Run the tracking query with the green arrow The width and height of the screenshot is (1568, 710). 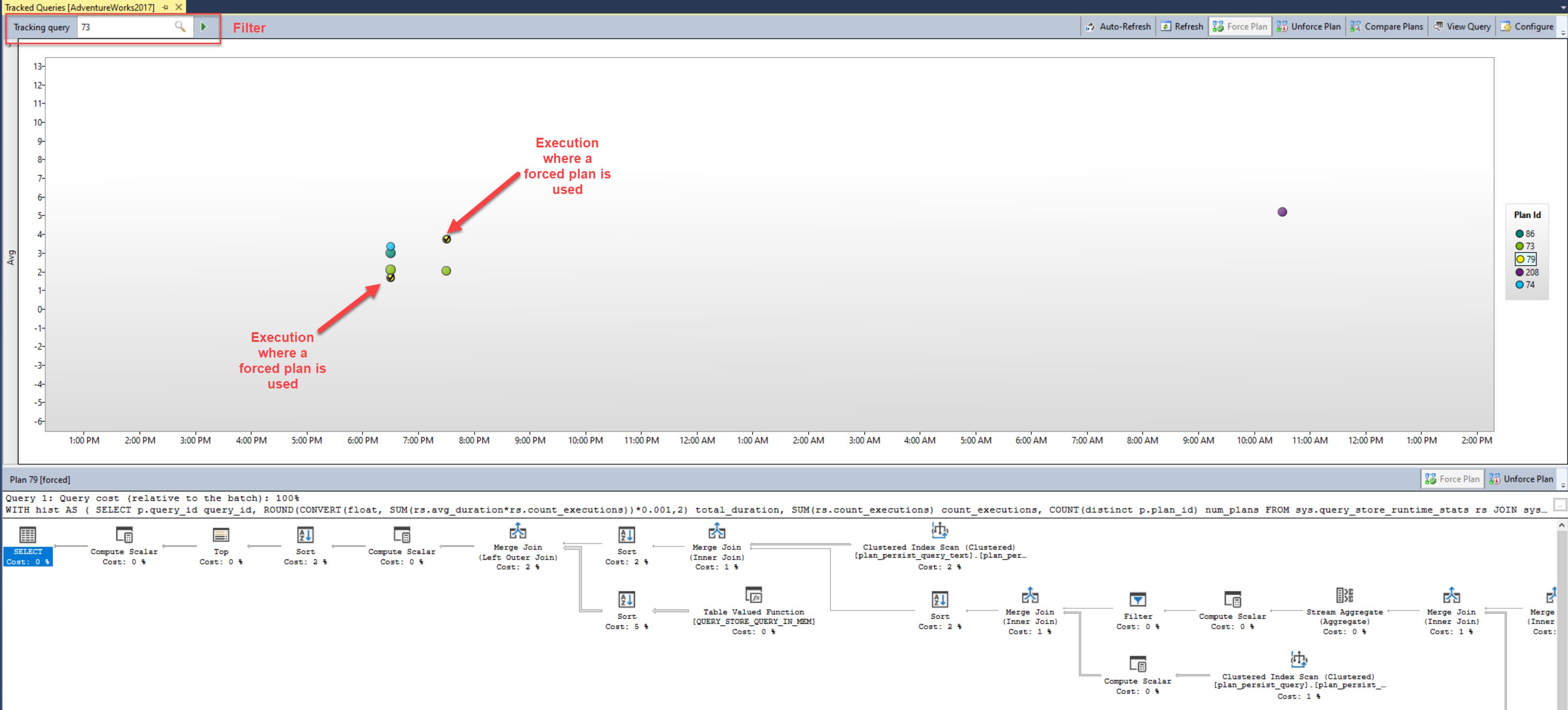tap(204, 27)
